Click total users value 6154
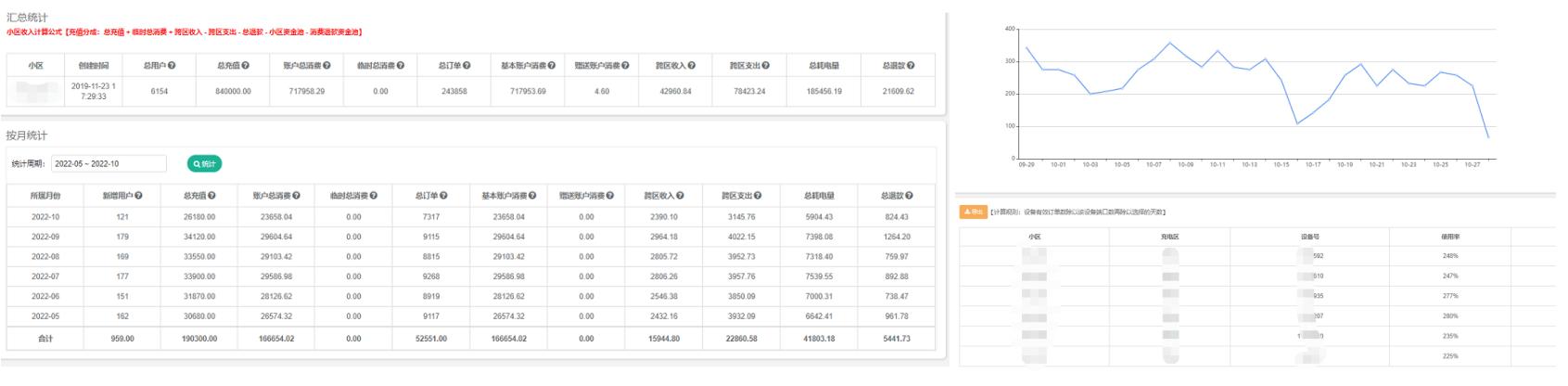 159,91
